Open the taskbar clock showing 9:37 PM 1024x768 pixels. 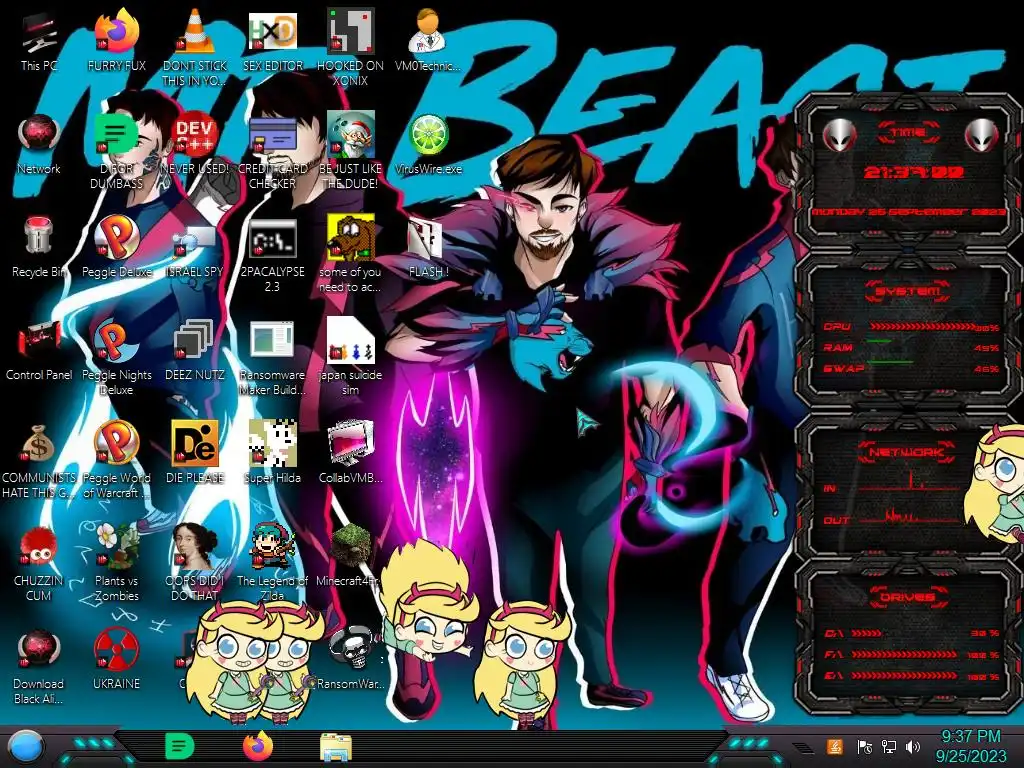click(970, 746)
